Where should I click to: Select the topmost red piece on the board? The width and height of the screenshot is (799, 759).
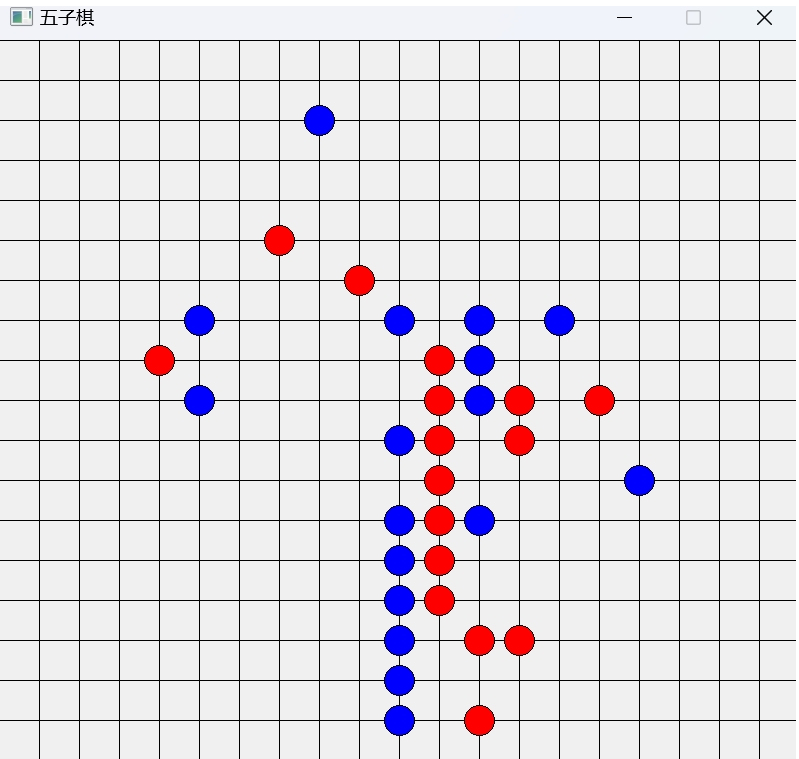(279, 240)
